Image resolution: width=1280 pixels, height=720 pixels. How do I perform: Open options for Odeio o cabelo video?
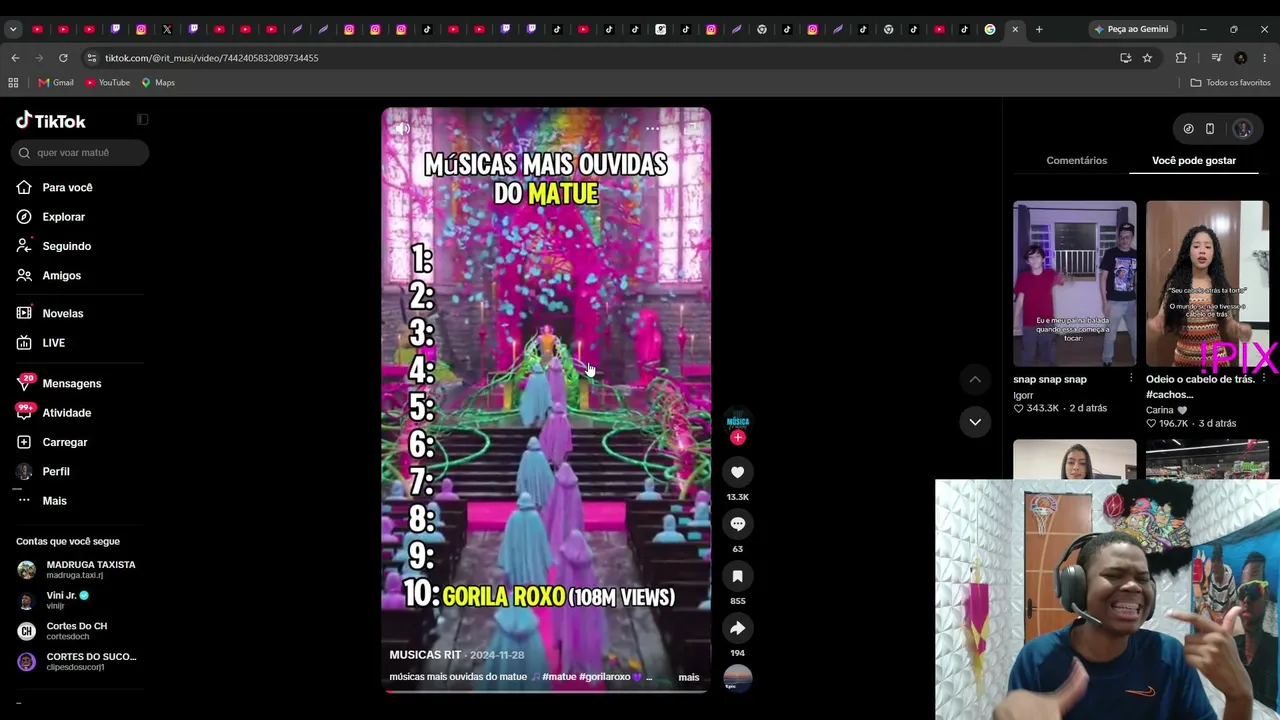1263,379
